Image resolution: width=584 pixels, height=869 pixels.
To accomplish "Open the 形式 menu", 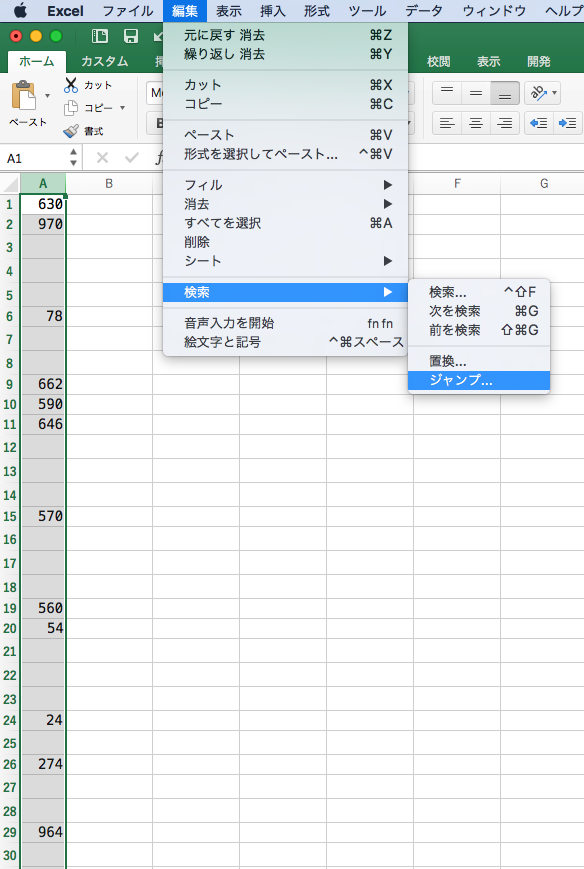I will coord(317,11).
